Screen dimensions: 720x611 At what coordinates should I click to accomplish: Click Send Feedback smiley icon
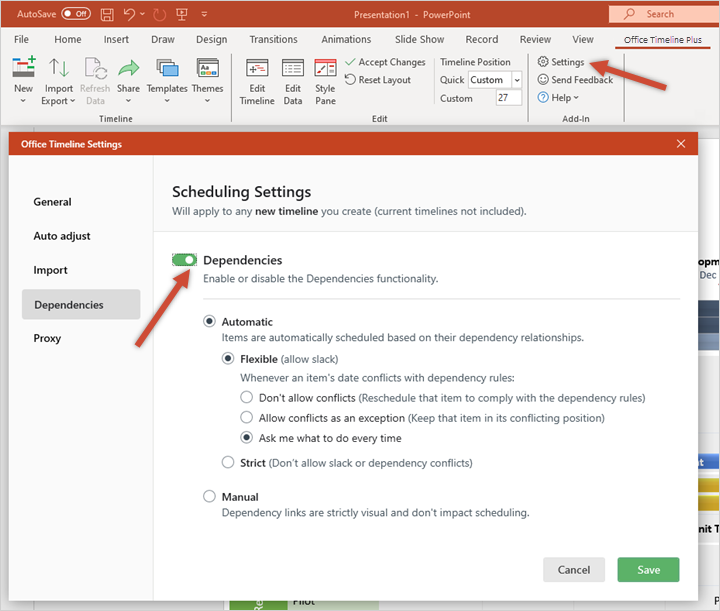544,80
